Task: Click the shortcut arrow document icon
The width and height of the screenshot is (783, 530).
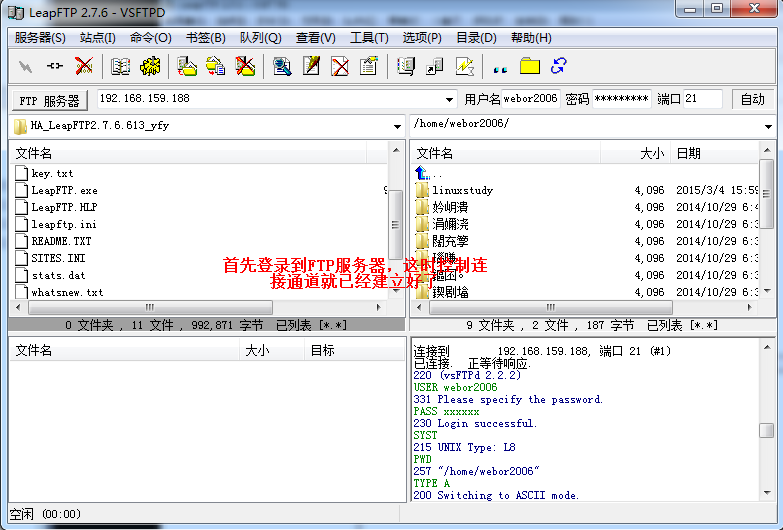Action: 435,66
